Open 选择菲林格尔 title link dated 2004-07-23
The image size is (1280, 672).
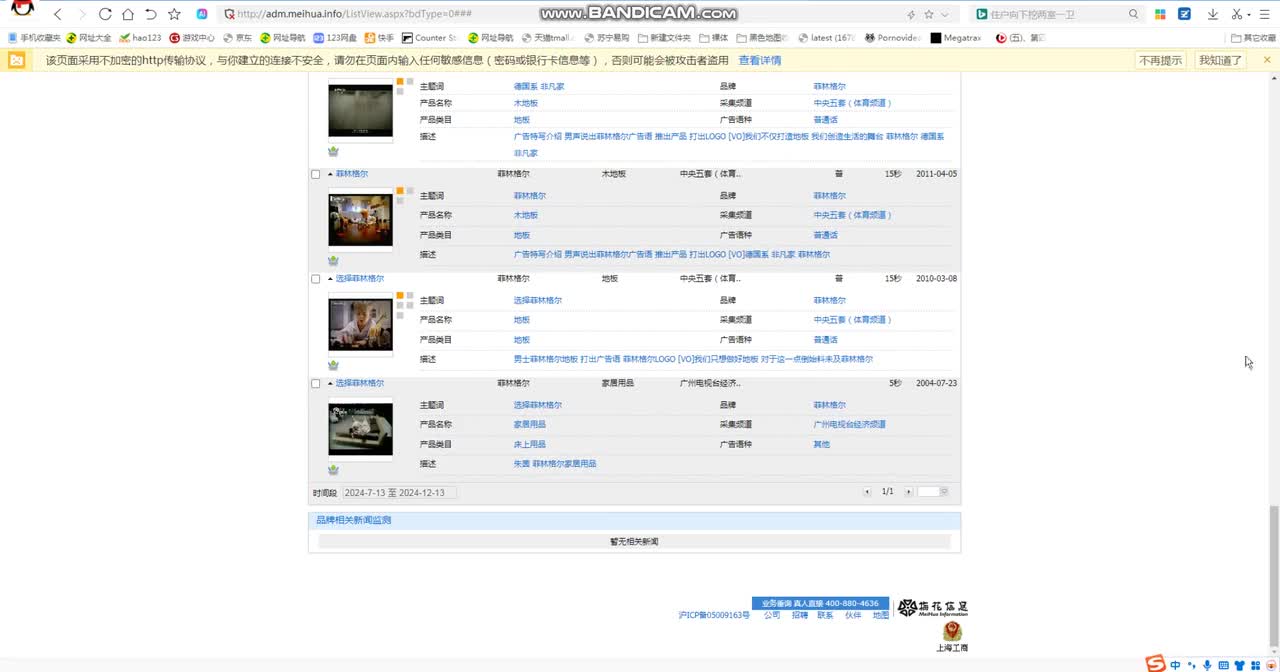(360, 384)
